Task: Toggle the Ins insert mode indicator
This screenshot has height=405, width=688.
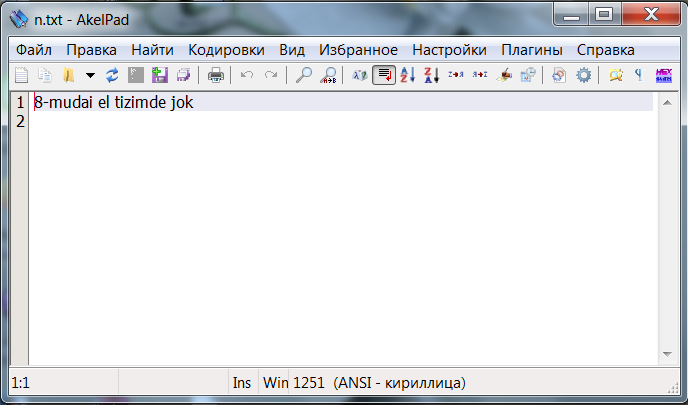Action: click(x=242, y=383)
